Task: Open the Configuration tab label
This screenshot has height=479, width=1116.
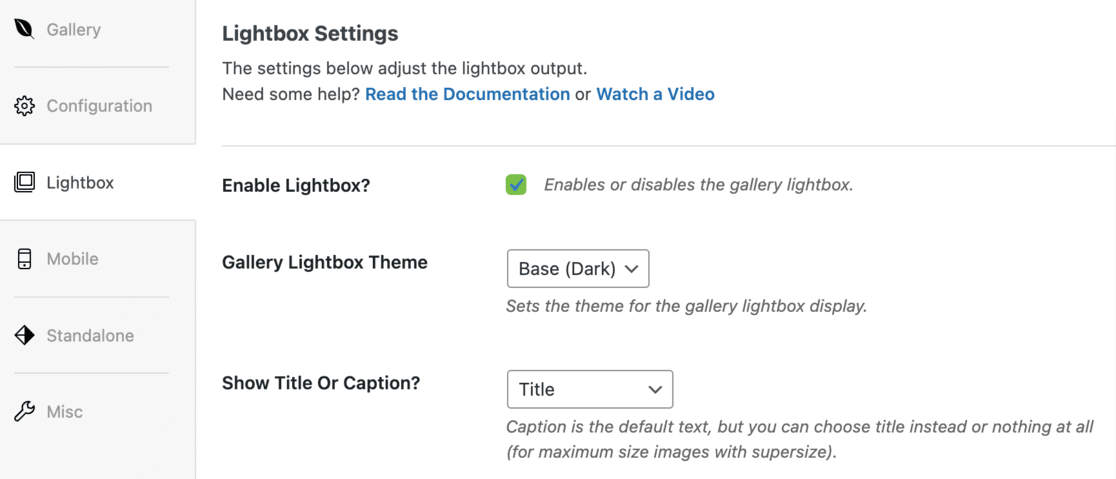Action: pos(99,106)
